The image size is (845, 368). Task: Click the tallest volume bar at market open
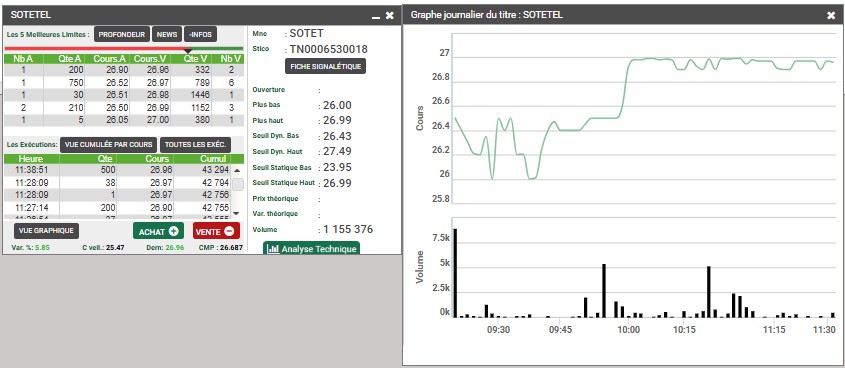tap(455, 273)
